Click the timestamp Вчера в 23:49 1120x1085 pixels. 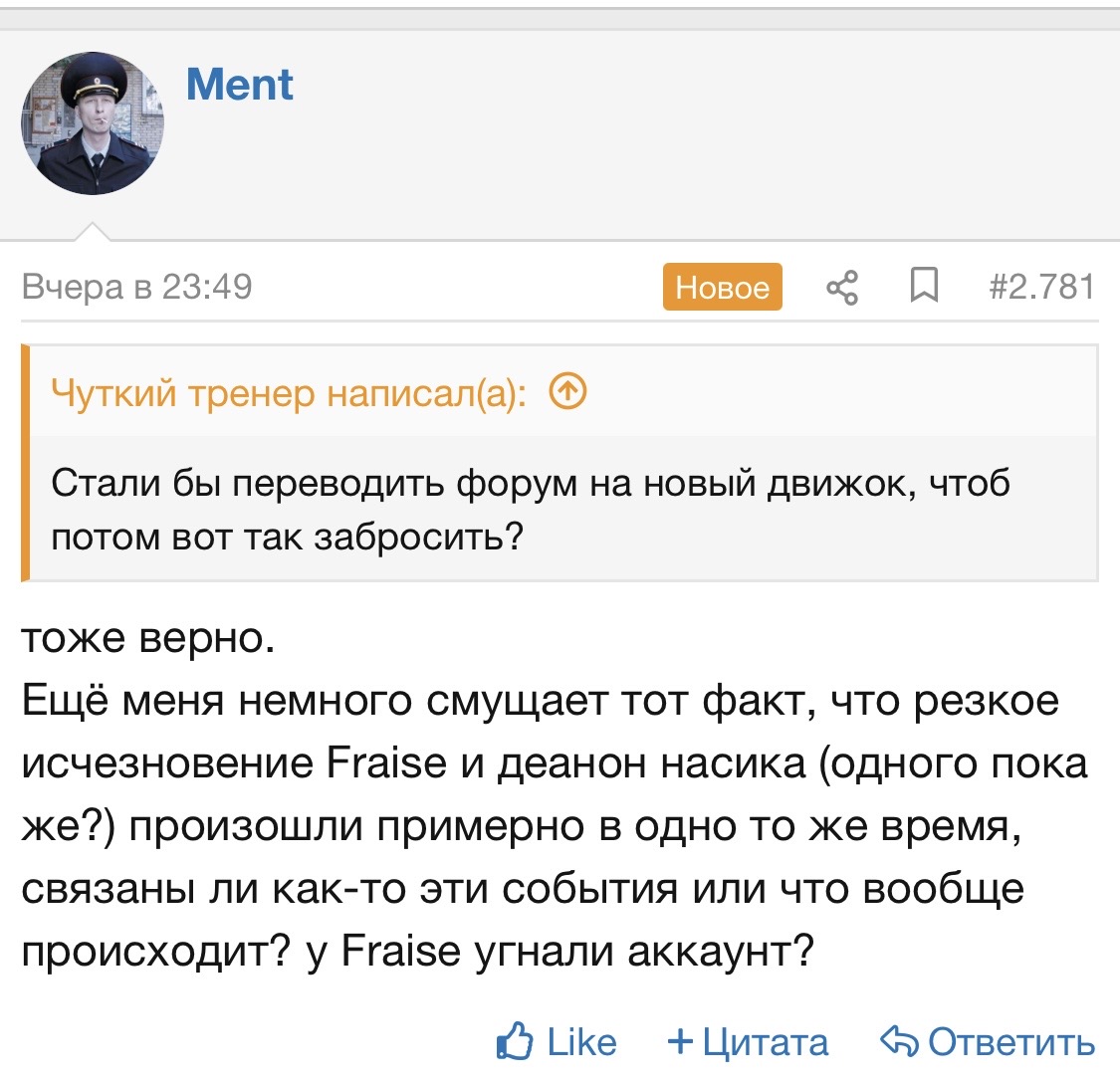click(137, 287)
